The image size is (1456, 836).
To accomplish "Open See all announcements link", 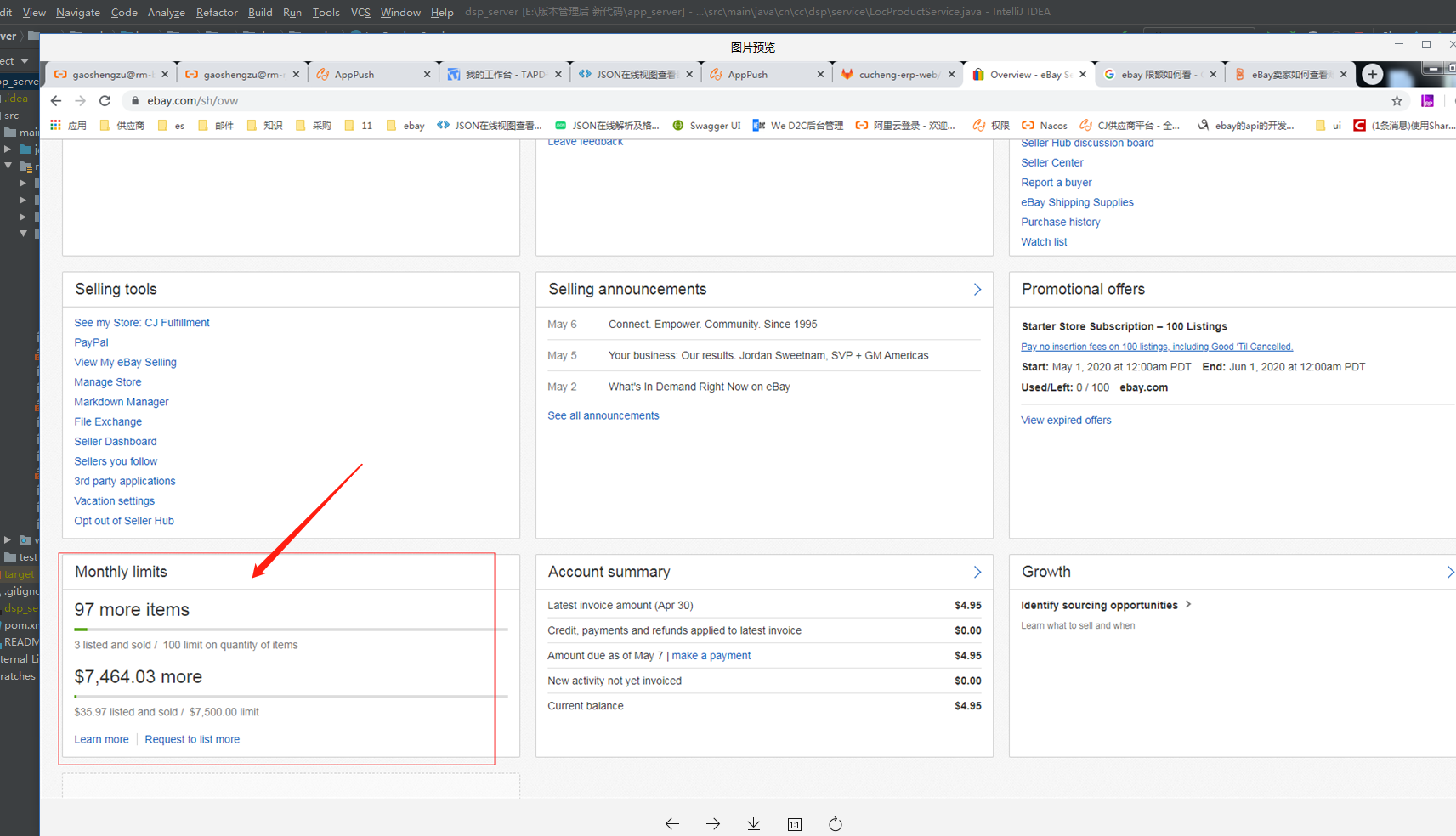I will tap(603, 416).
